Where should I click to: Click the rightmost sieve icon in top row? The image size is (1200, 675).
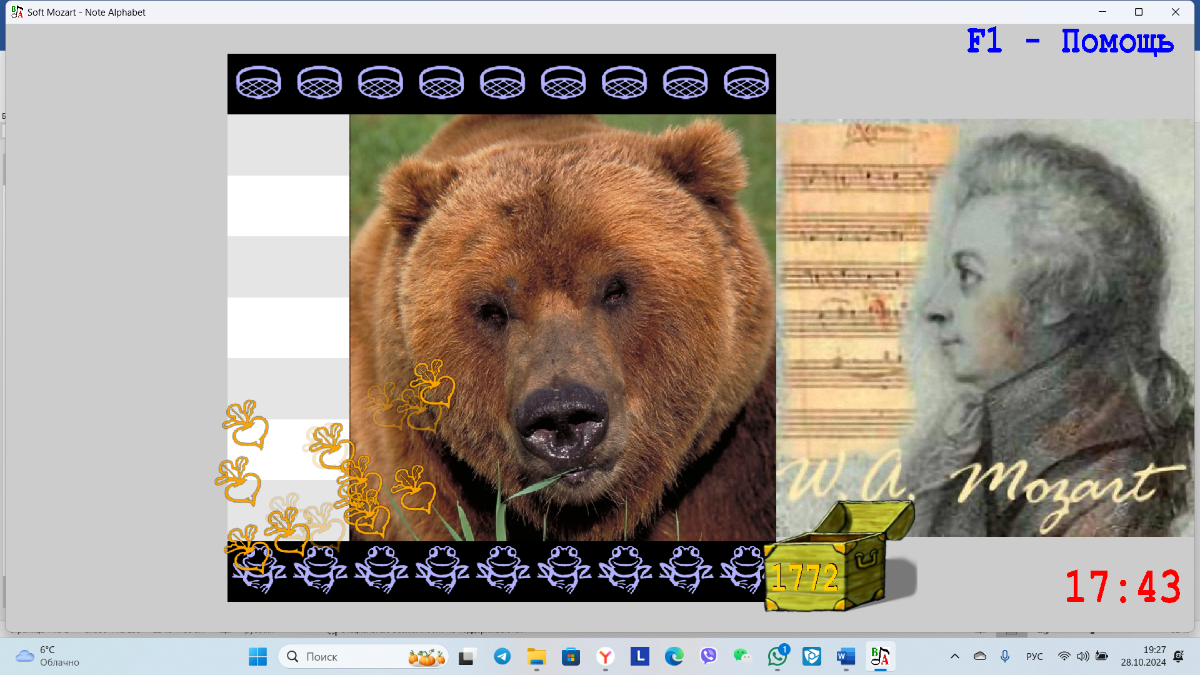tap(746, 82)
